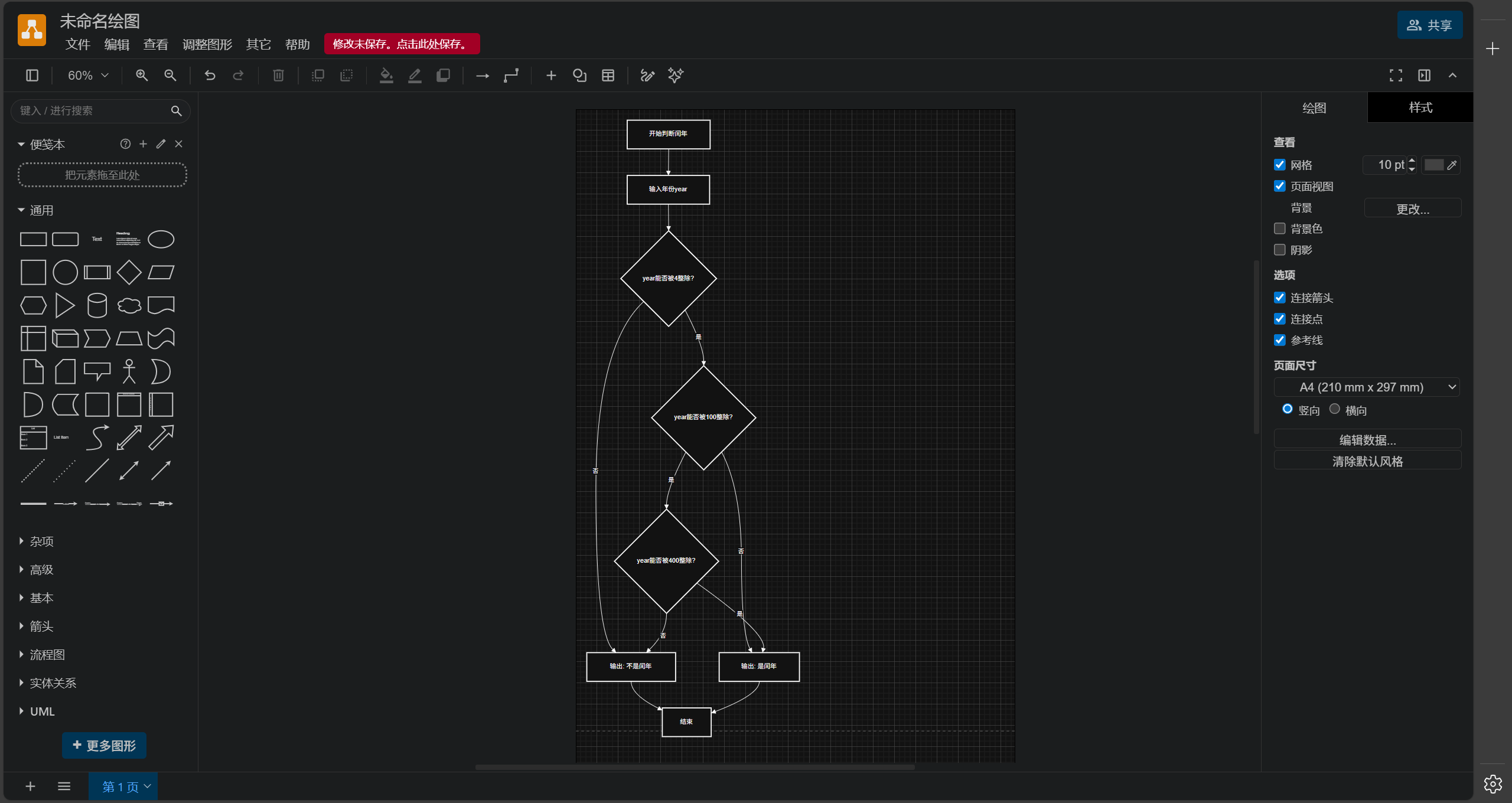Select the waypoint connector style icon

(x=511, y=76)
